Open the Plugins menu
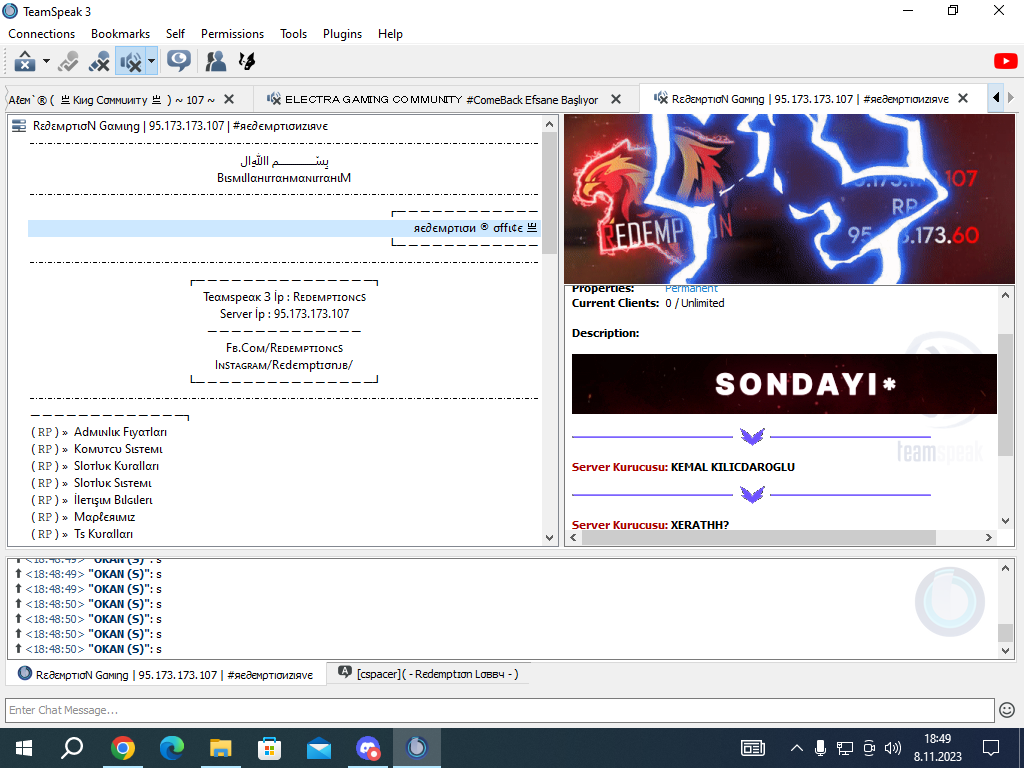Viewport: 1024px width, 768px height. click(x=342, y=34)
